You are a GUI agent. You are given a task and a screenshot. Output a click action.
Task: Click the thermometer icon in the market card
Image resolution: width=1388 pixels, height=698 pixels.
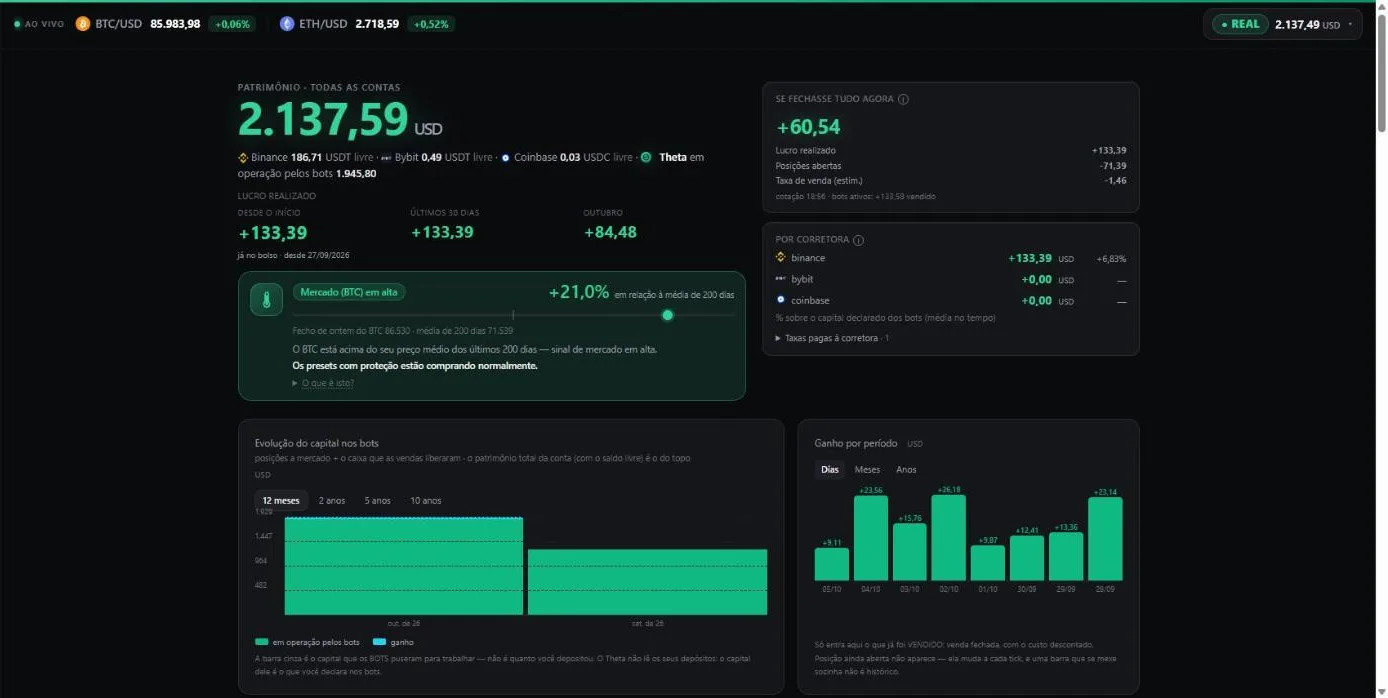pyautogui.click(x=266, y=299)
